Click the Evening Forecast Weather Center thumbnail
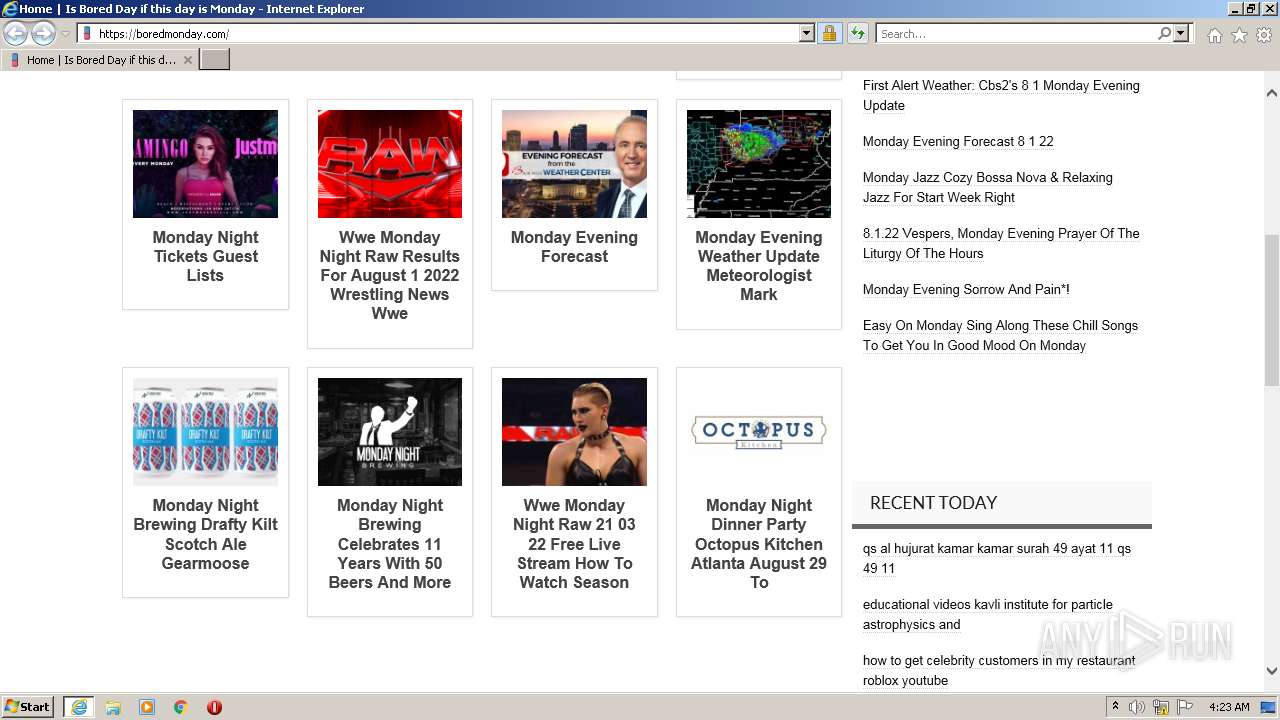 click(574, 164)
